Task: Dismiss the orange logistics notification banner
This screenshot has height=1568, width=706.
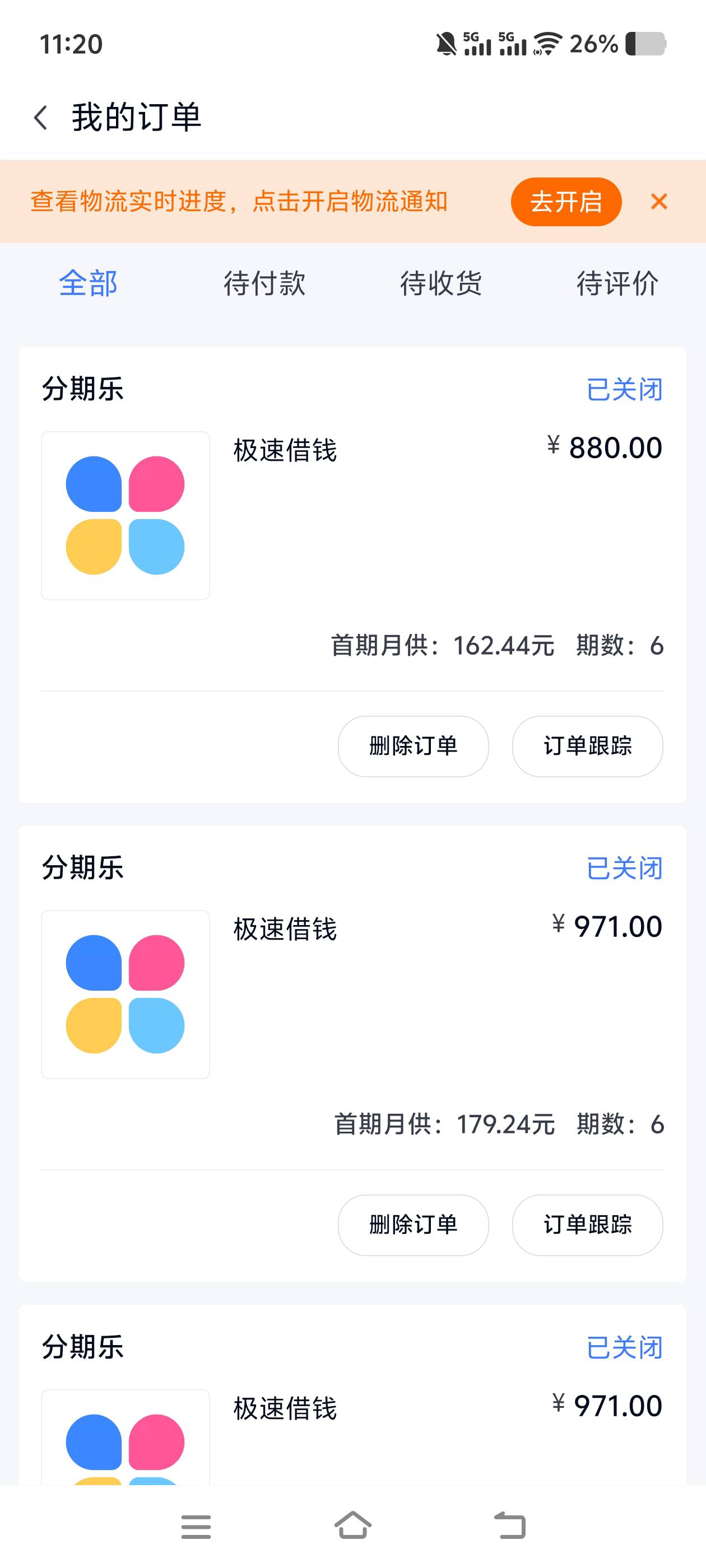Action: coord(658,202)
